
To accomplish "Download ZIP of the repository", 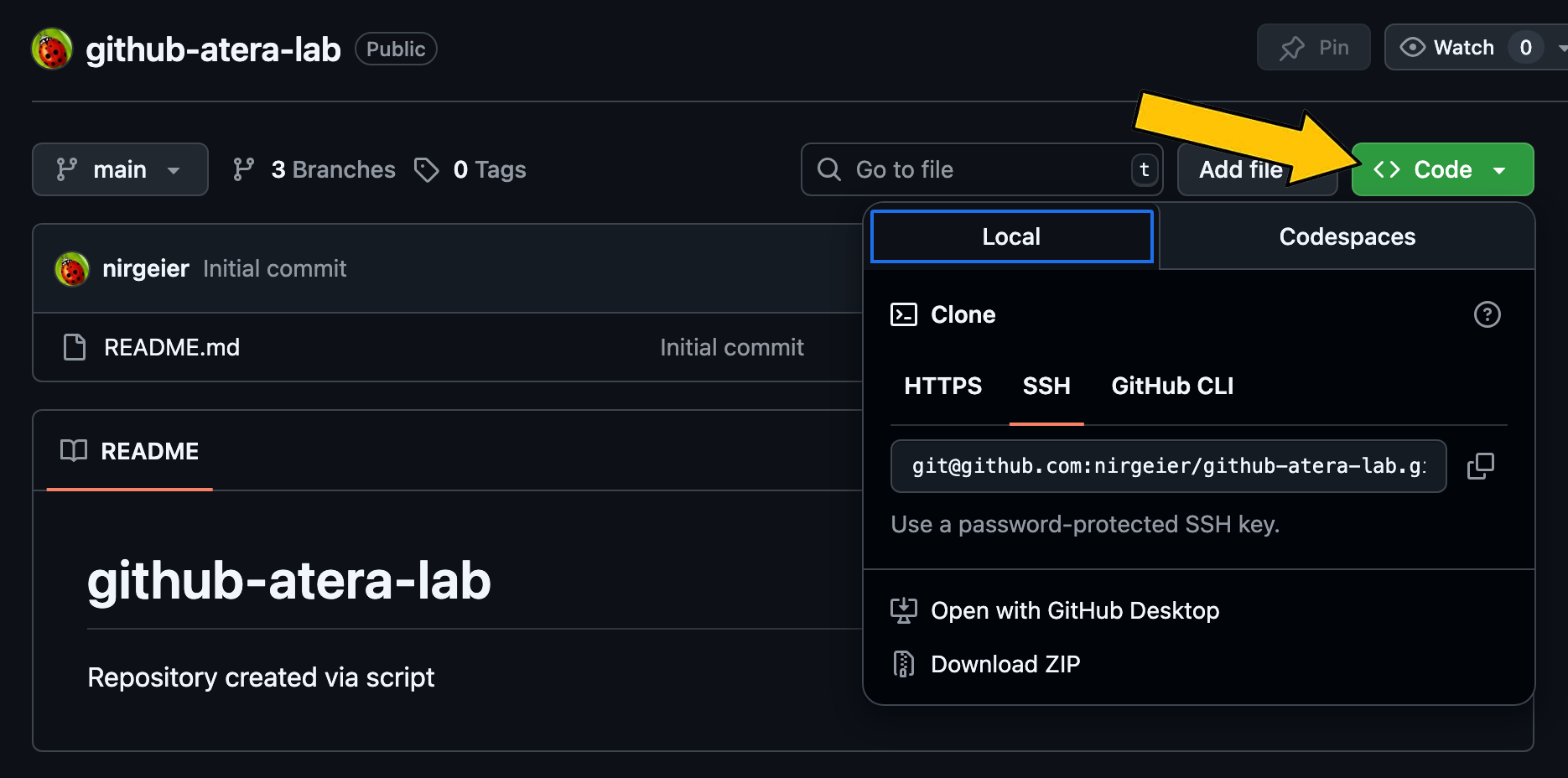I will click(x=985, y=664).
